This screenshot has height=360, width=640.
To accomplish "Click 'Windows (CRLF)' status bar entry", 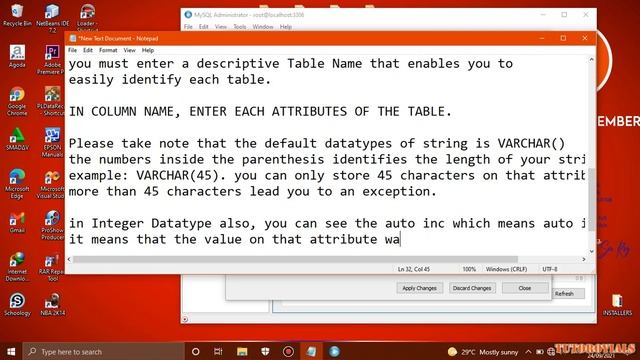I will tap(506, 269).
